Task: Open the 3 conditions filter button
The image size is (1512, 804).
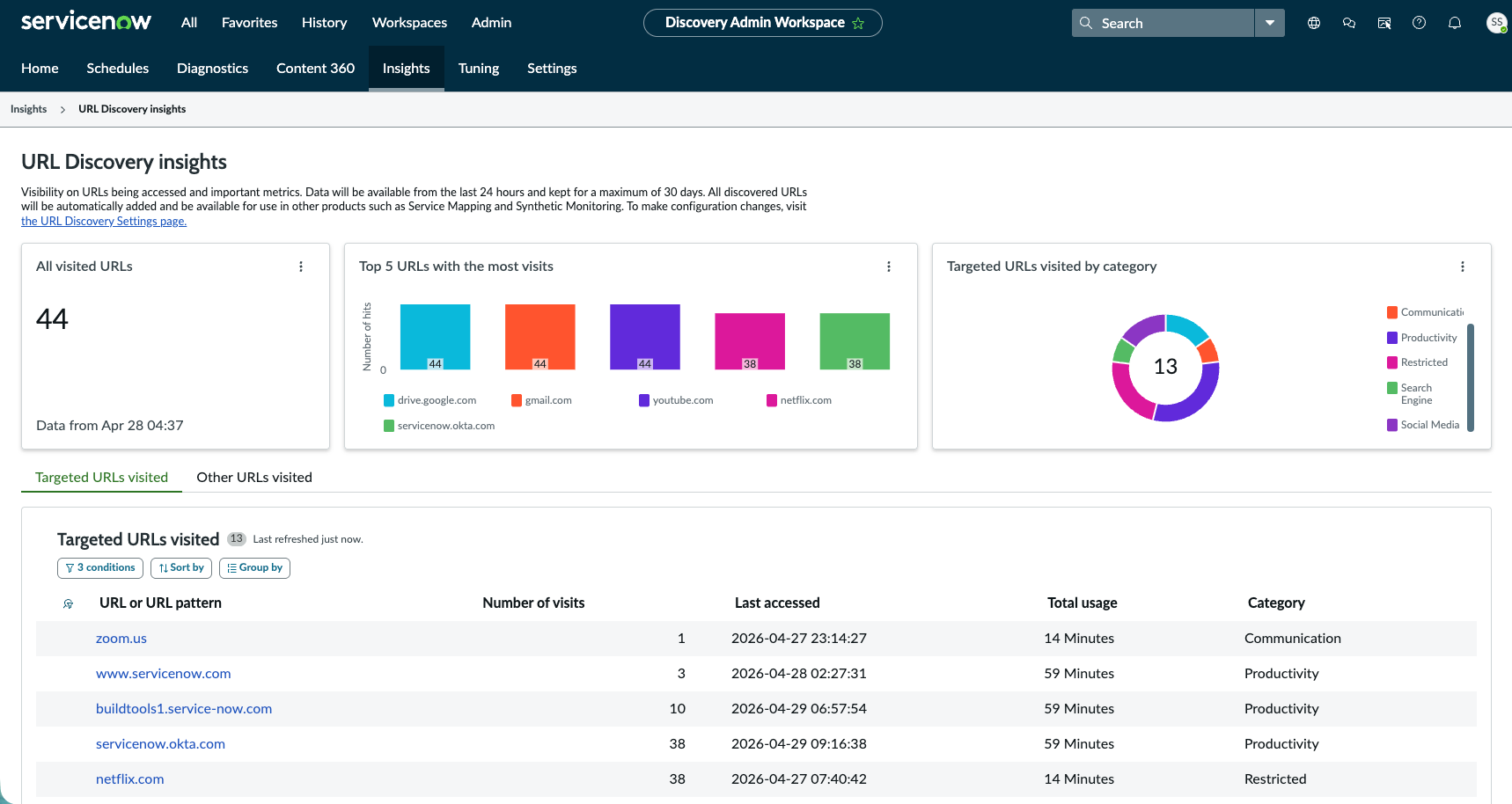Action: [x=100, y=568]
